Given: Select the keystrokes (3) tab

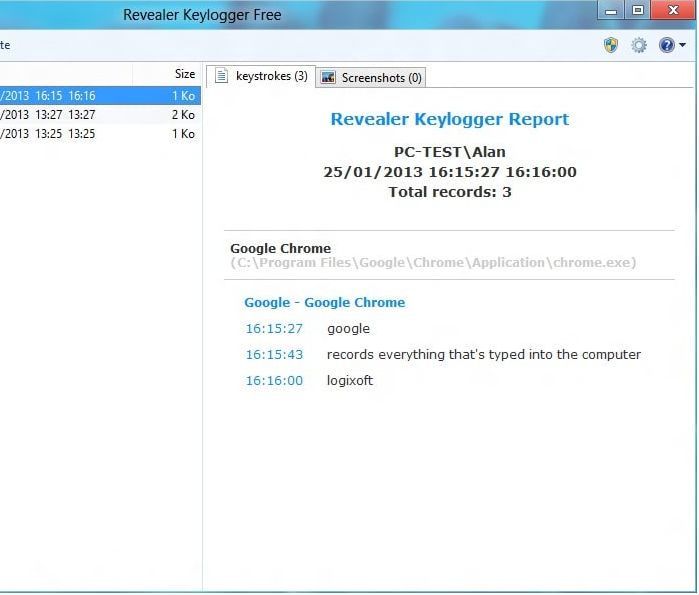Looking at the screenshot, I should point(261,76).
